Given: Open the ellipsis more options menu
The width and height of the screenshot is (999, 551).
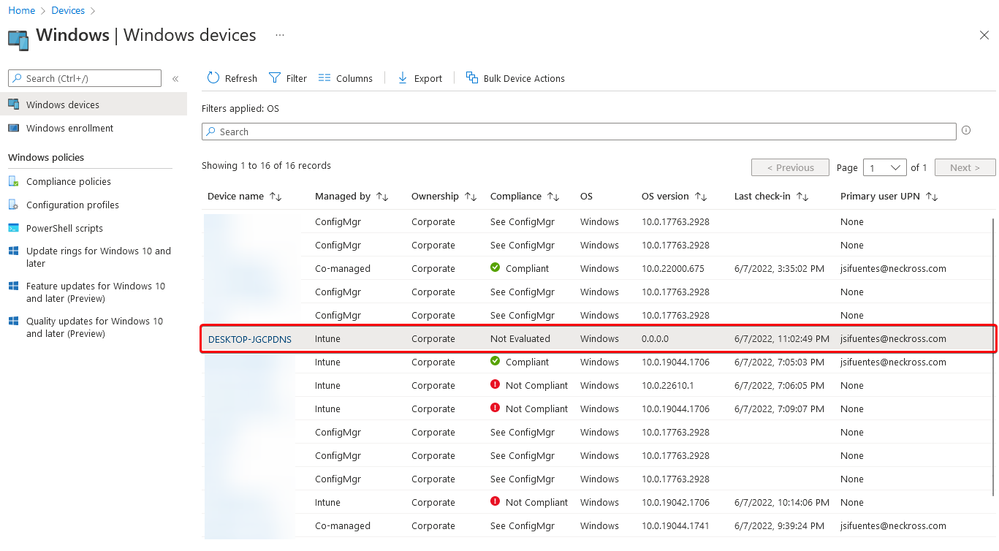Looking at the screenshot, I should tap(280, 35).
